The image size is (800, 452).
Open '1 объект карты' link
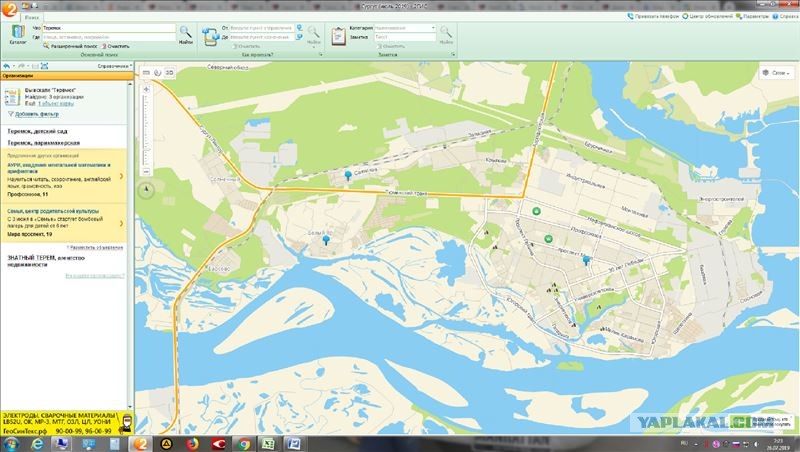[x=56, y=104]
